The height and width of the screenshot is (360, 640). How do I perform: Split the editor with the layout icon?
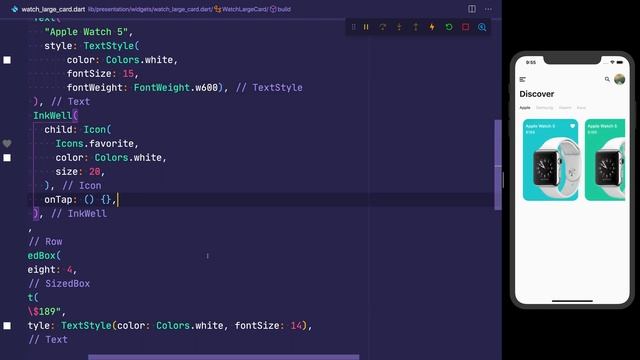pyautogui.click(x=472, y=9)
